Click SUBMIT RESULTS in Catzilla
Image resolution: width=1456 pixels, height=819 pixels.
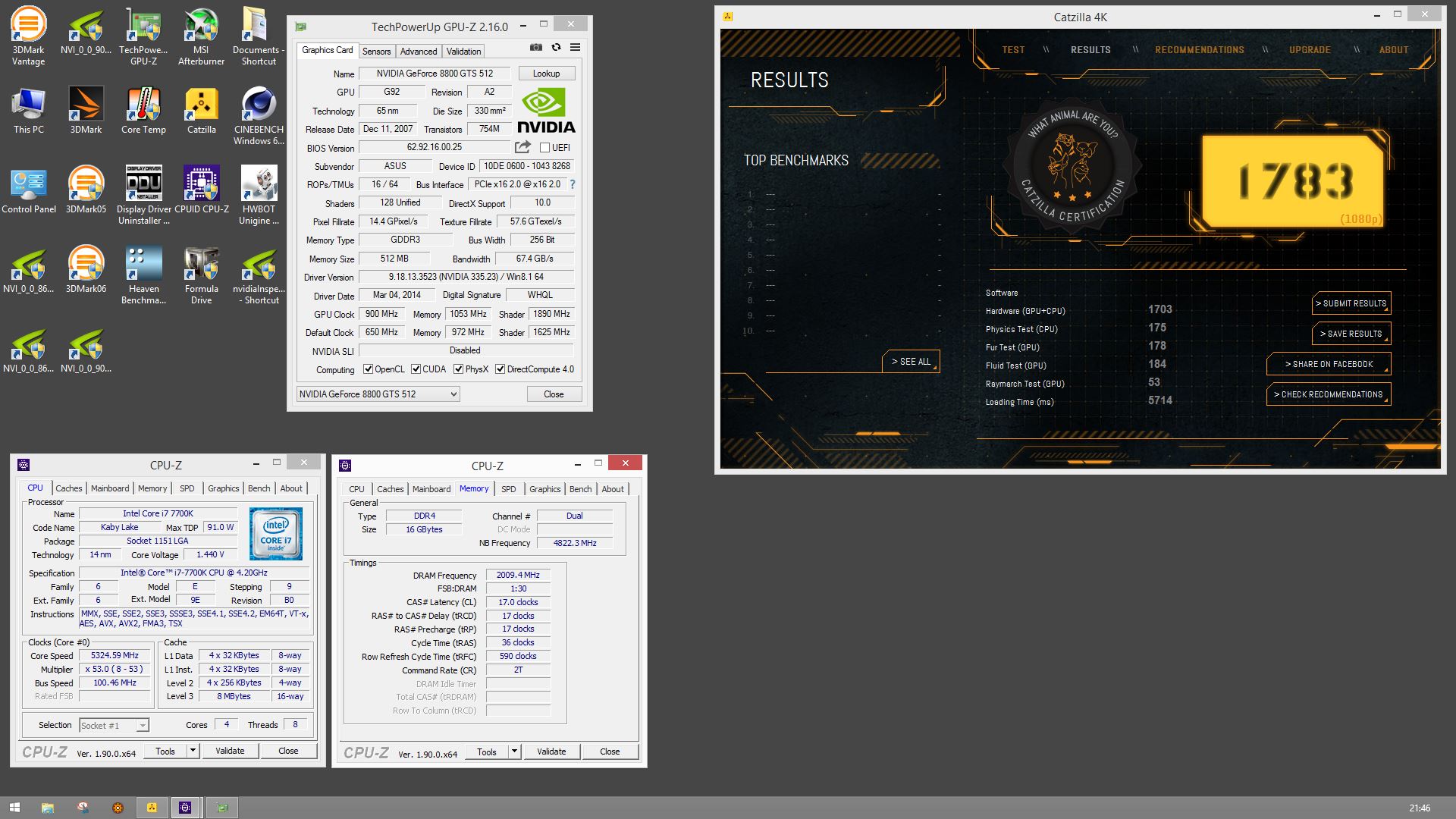1351,303
